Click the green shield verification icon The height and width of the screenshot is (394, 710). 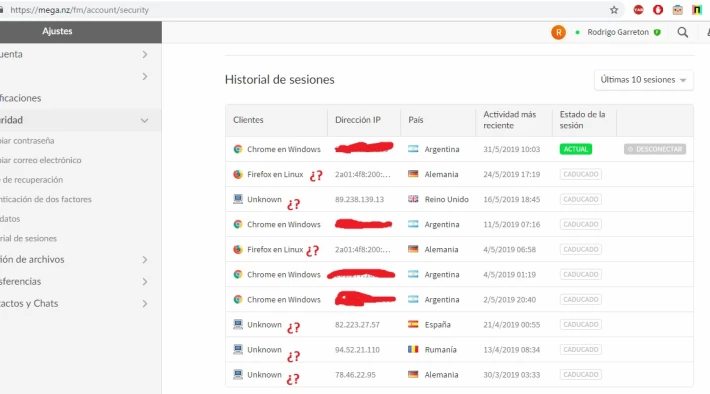[x=657, y=32]
